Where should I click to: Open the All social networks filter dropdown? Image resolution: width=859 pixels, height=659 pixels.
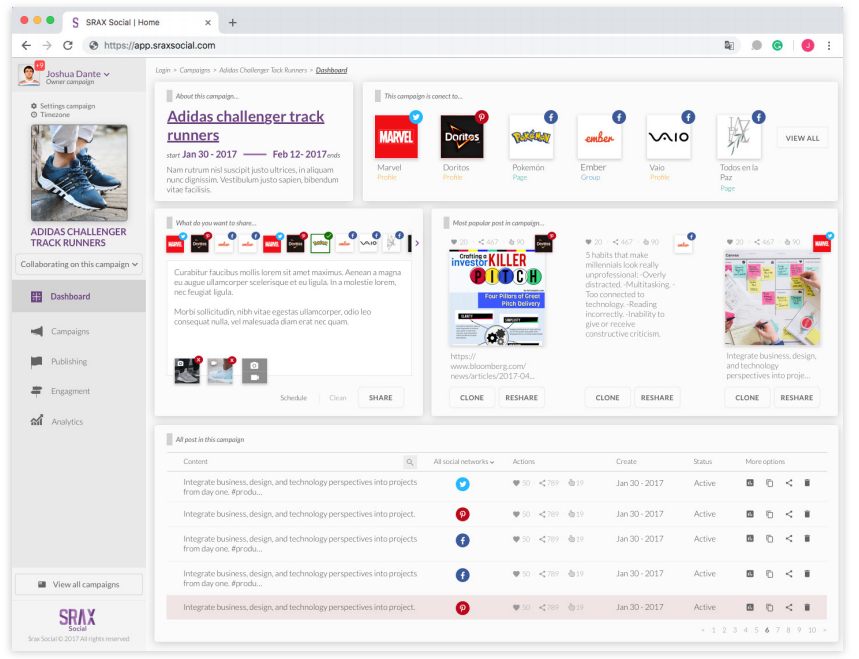pyautogui.click(x=464, y=462)
